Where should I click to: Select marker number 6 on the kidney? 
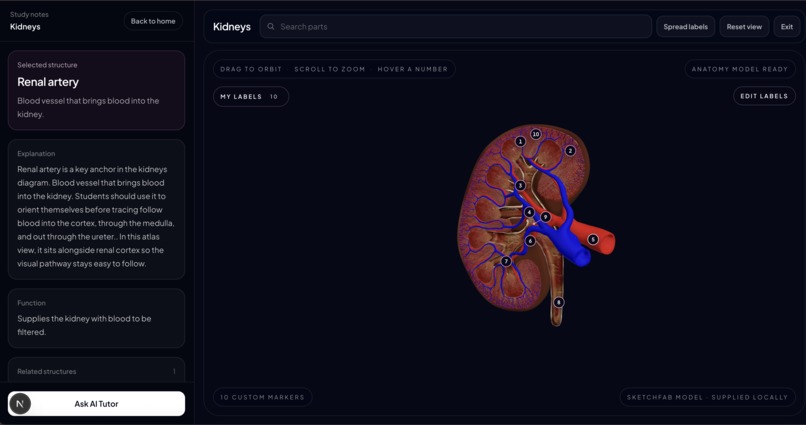(x=530, y=241)
